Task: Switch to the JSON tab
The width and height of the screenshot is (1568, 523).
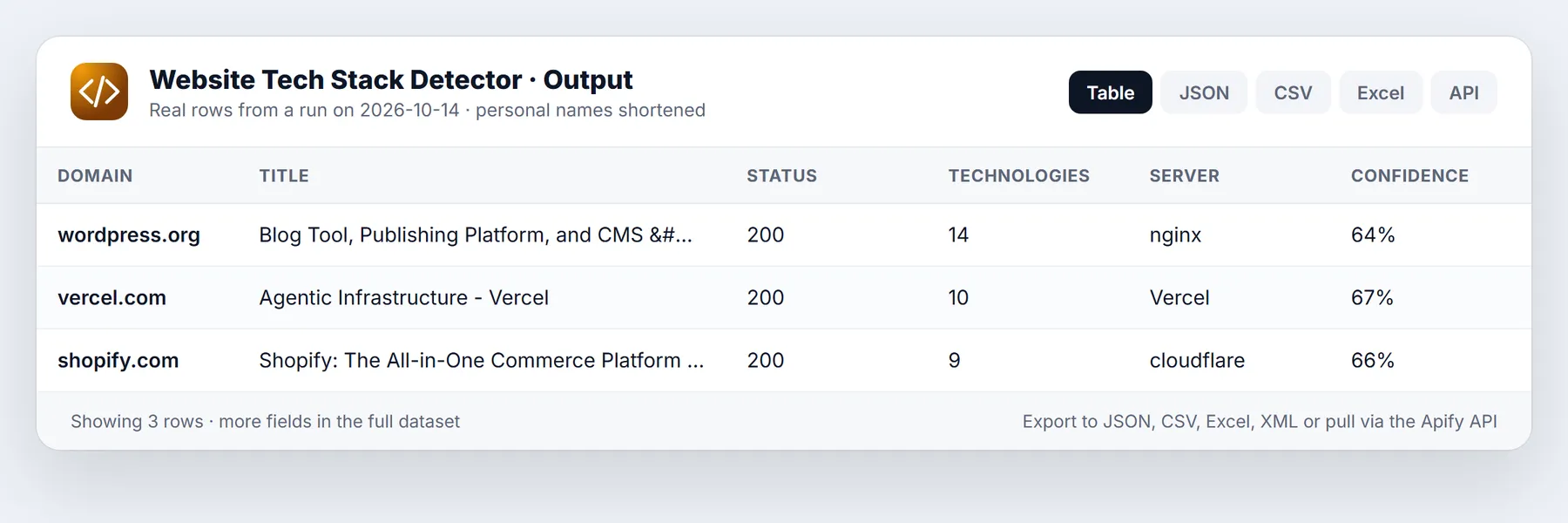Action: pyautogui.click(x=1204, y=92)
